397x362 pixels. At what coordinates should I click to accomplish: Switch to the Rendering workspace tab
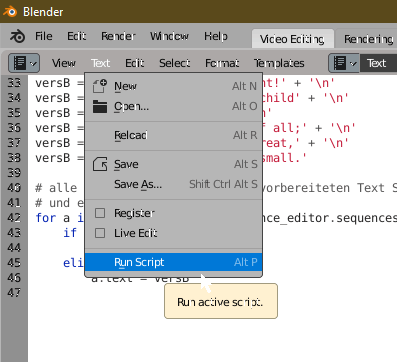point(368,39)
